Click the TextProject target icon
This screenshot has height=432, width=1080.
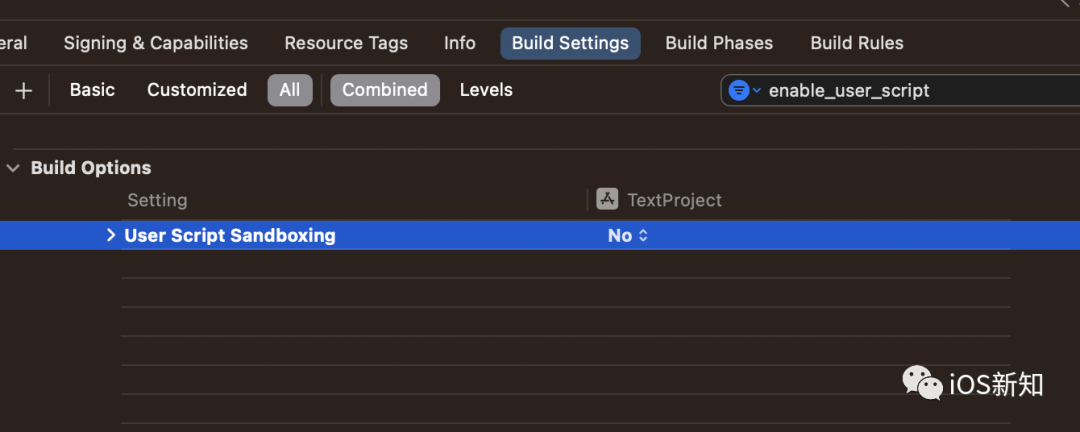coord(607,199)
